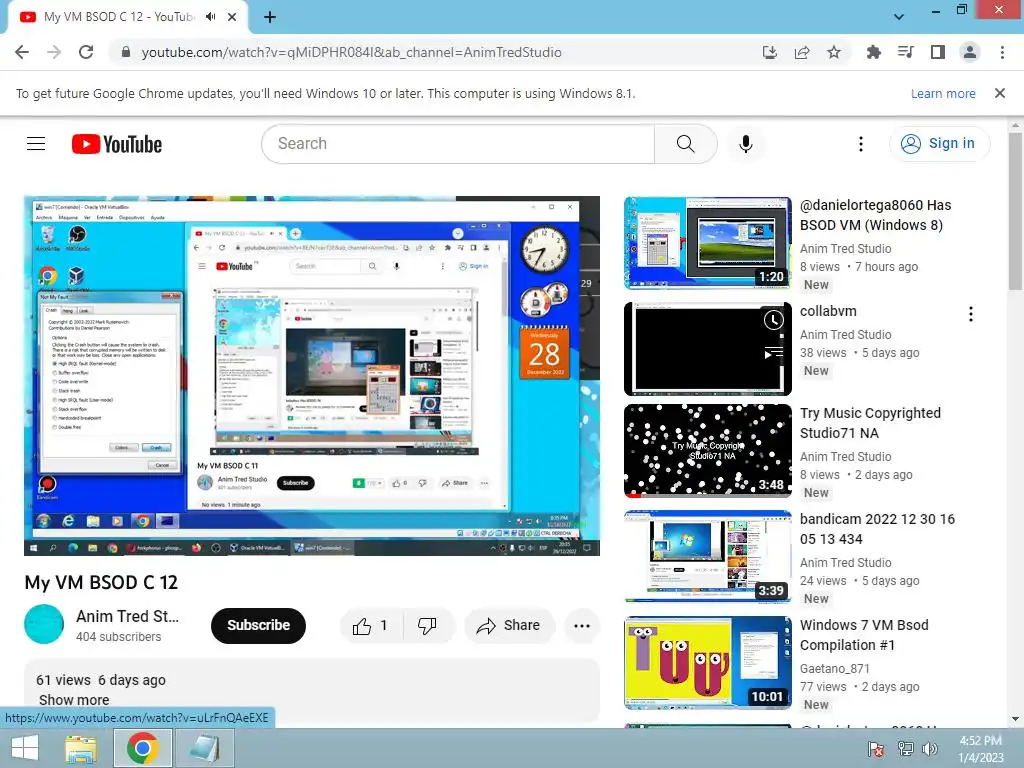
Task: Click the Sign in button
Action: tap(939, 144)
